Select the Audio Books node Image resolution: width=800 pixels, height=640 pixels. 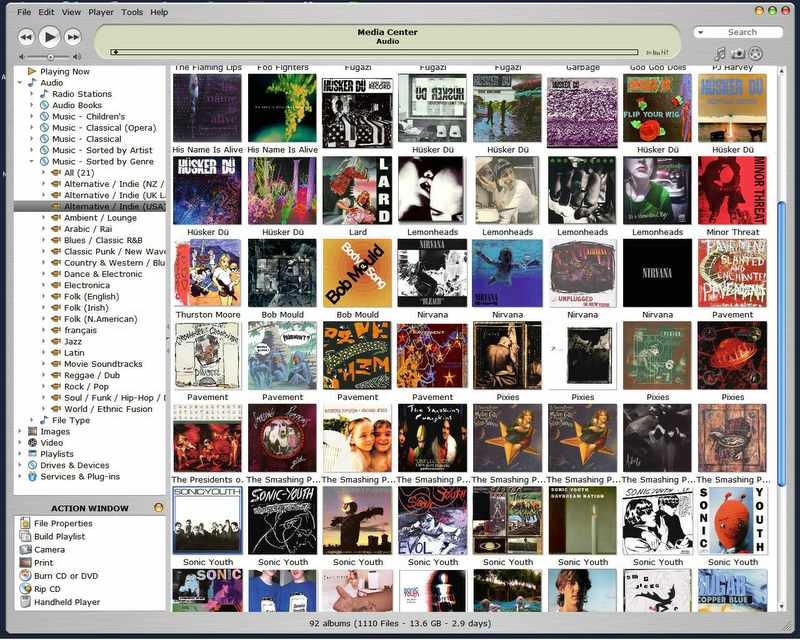[77, 105]
